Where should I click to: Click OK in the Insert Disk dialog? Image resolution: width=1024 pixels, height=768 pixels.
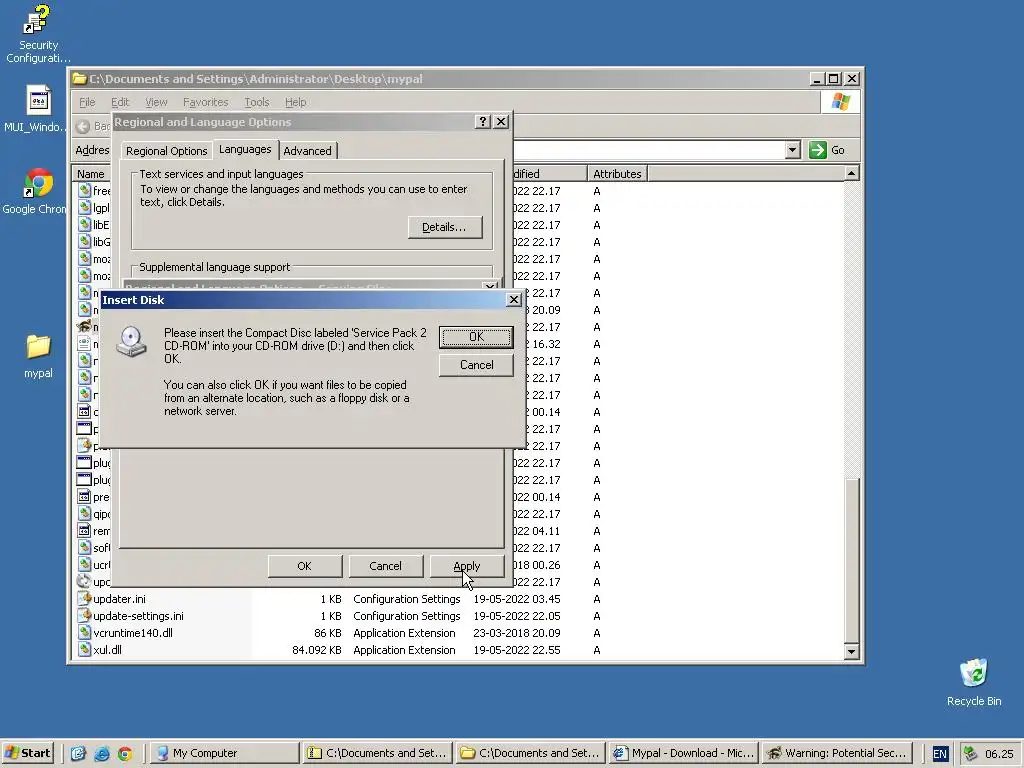pyautogui.click(x=475, y=337)
